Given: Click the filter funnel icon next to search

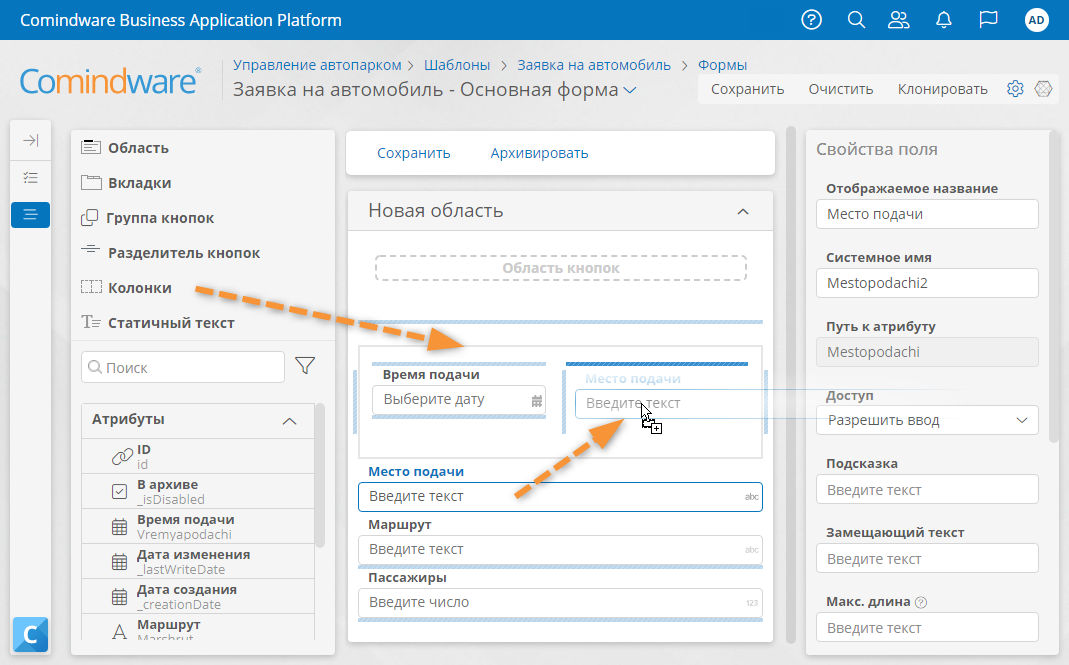Looking at the screenshot, I should 305,366.
